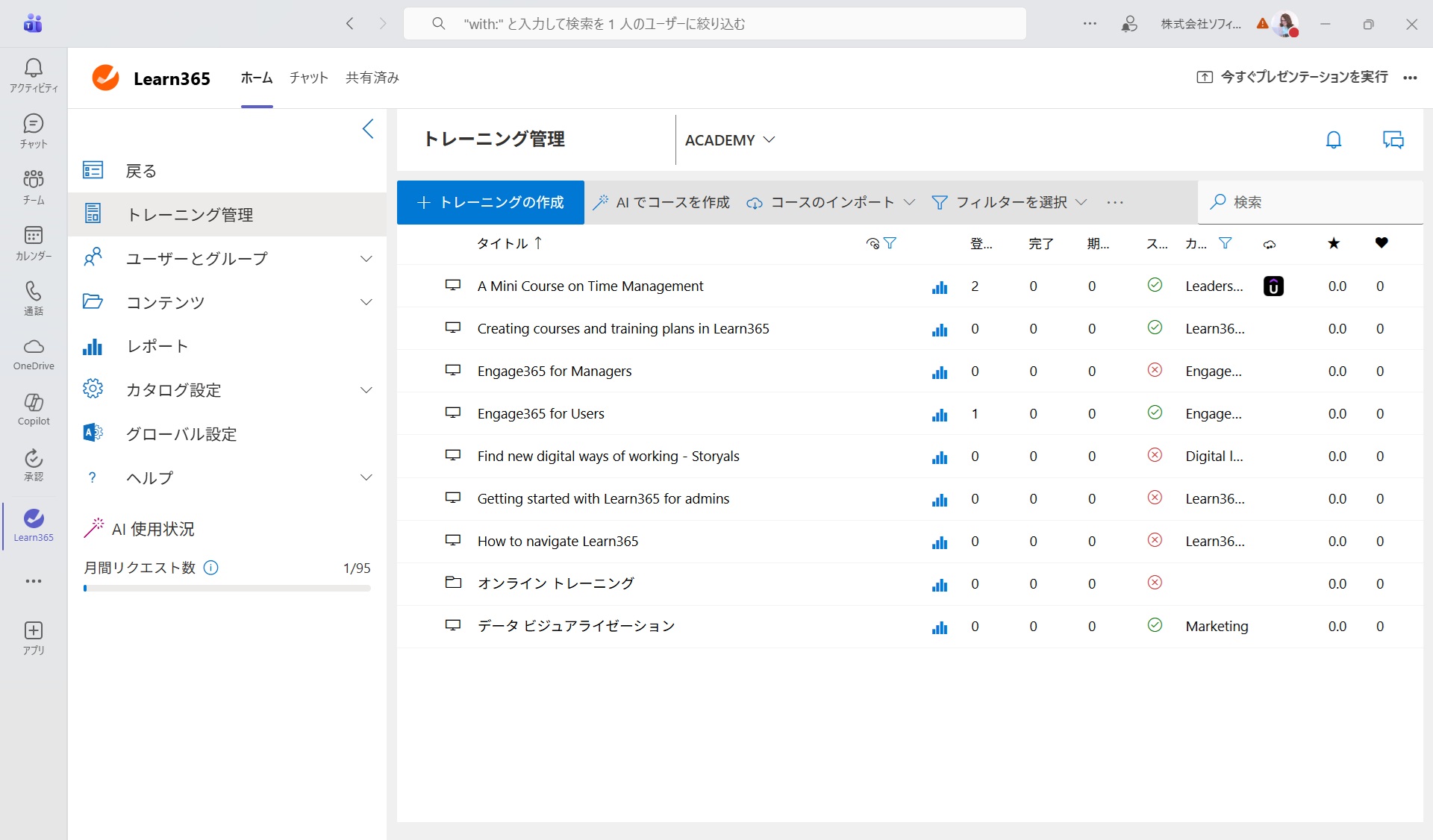1433x840 pixels.
Task: Open statistics chart for Engage365 for Users
Action: coord(940,415)
